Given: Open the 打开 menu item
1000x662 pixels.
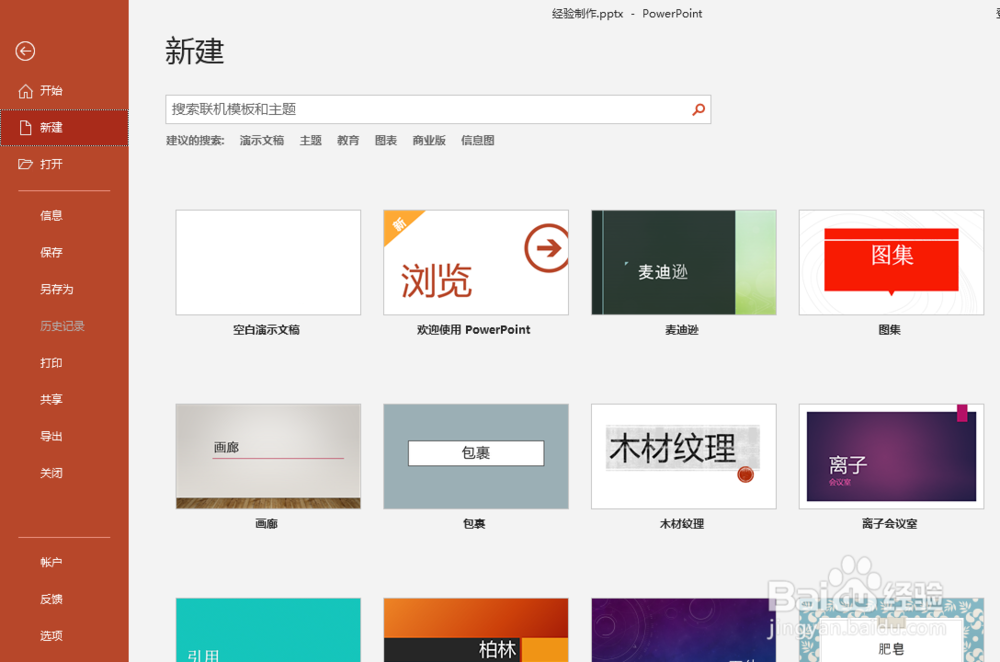Looking at the screenshot, I should 64,164.
